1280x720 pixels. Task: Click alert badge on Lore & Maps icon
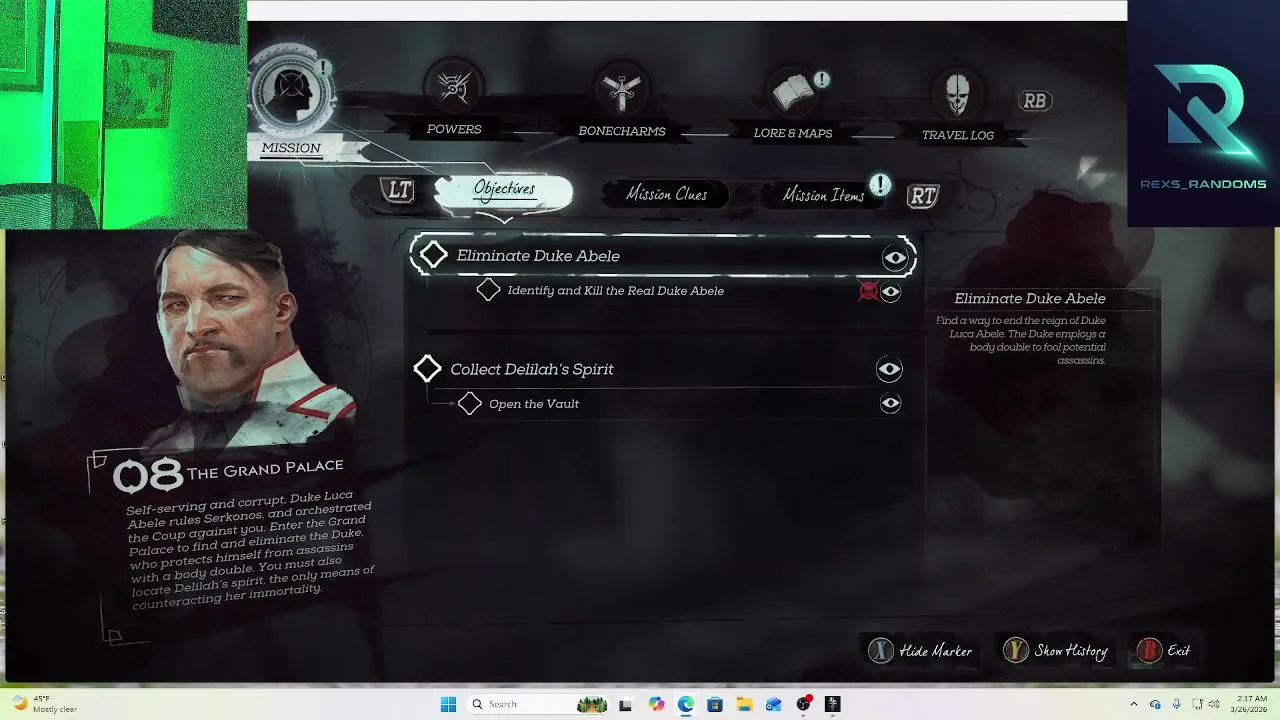coord(821,79)
